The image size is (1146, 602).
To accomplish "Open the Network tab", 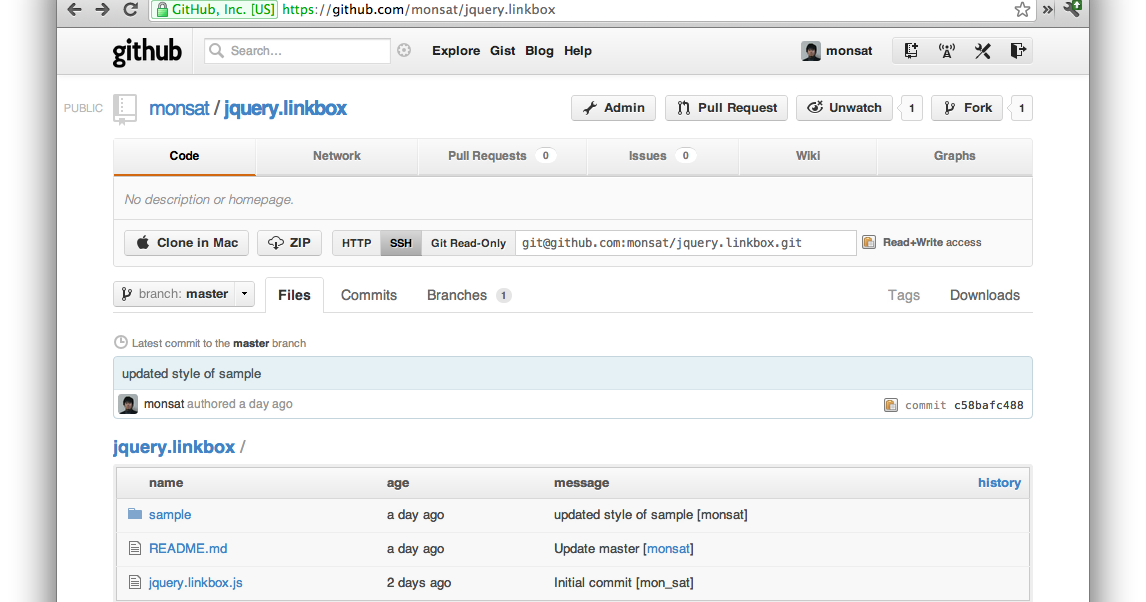I will coord(337,156).
